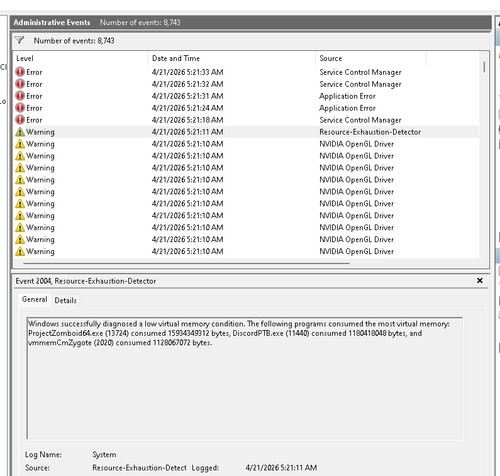Sort by the Level column header
Image resolution: width=500 pixels, height=476 pixels.
pyautogui.click(x=81, y=58)
